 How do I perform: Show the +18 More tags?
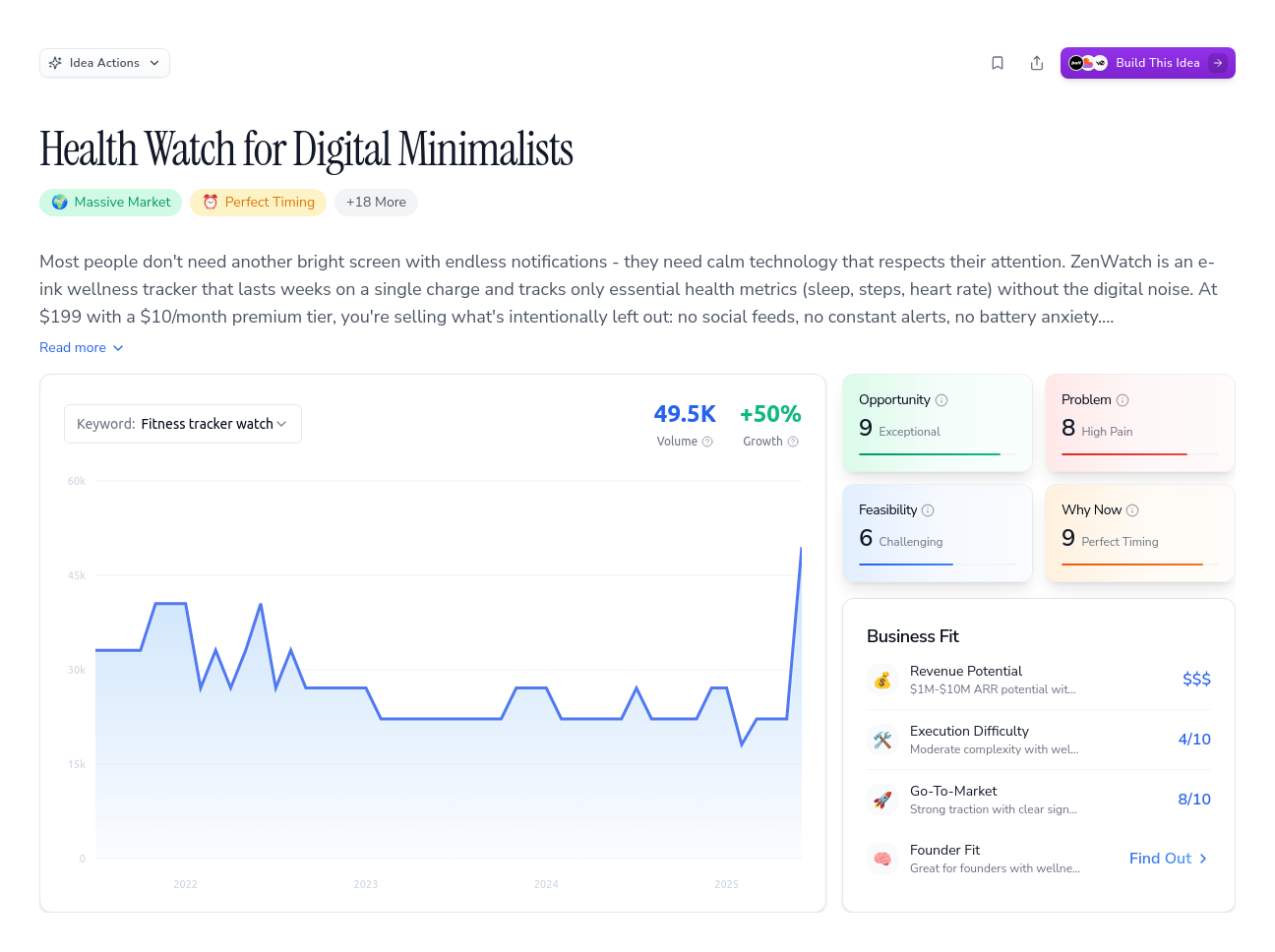point(376,203)
